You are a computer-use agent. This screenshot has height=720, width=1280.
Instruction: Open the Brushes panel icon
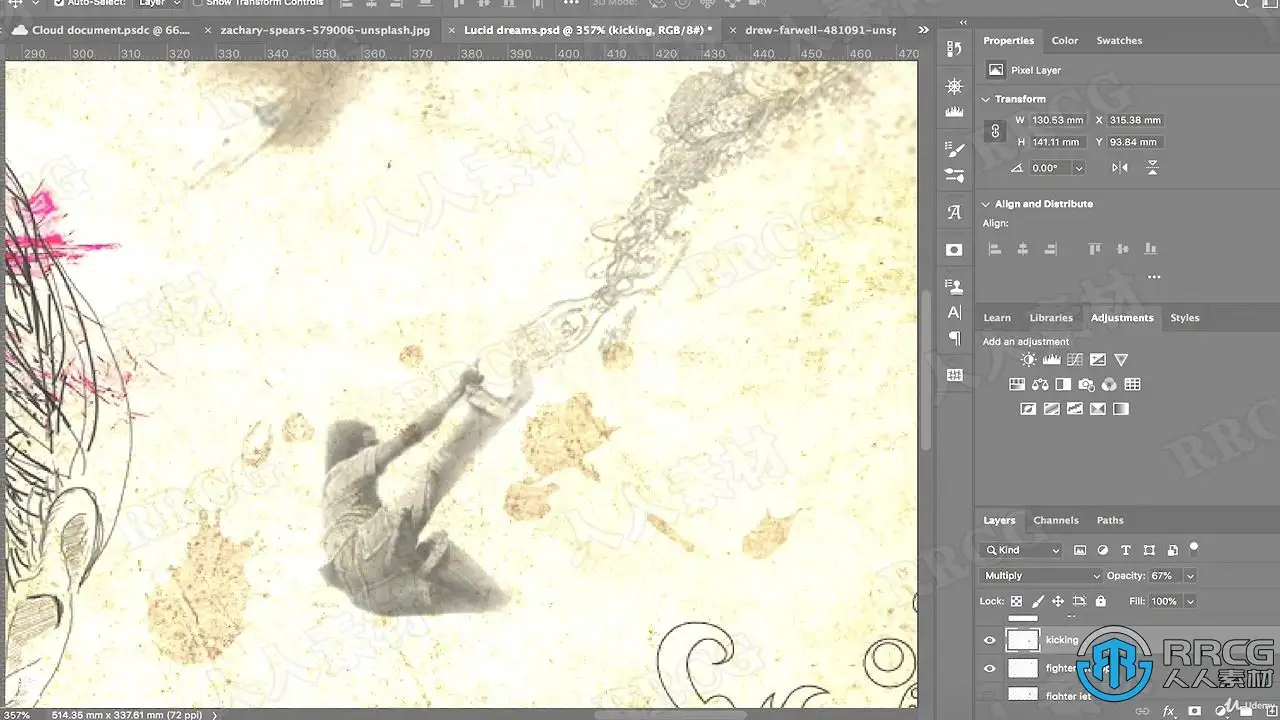point(954,175)
